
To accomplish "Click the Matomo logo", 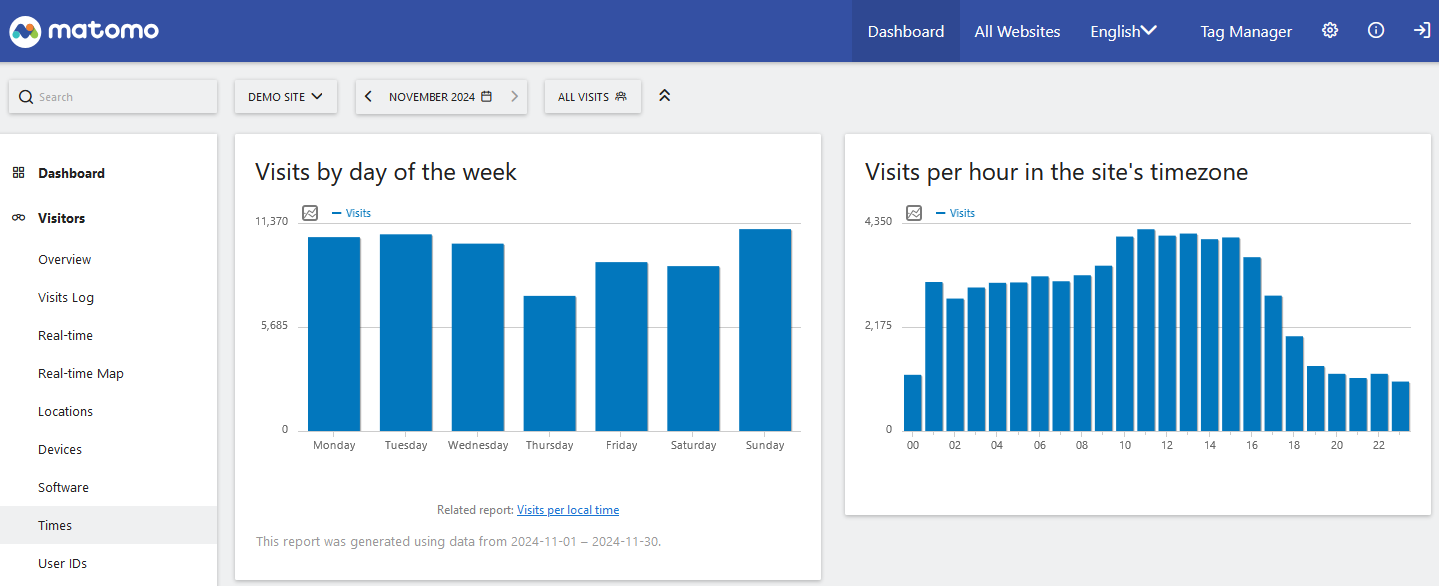I will tap(83, 31).
